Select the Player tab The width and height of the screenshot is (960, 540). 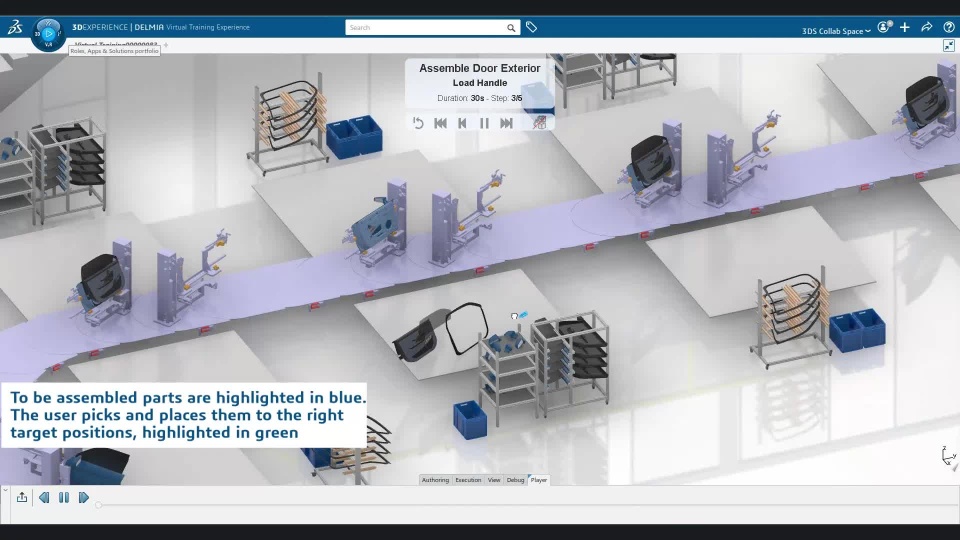[x=539, y=480]
